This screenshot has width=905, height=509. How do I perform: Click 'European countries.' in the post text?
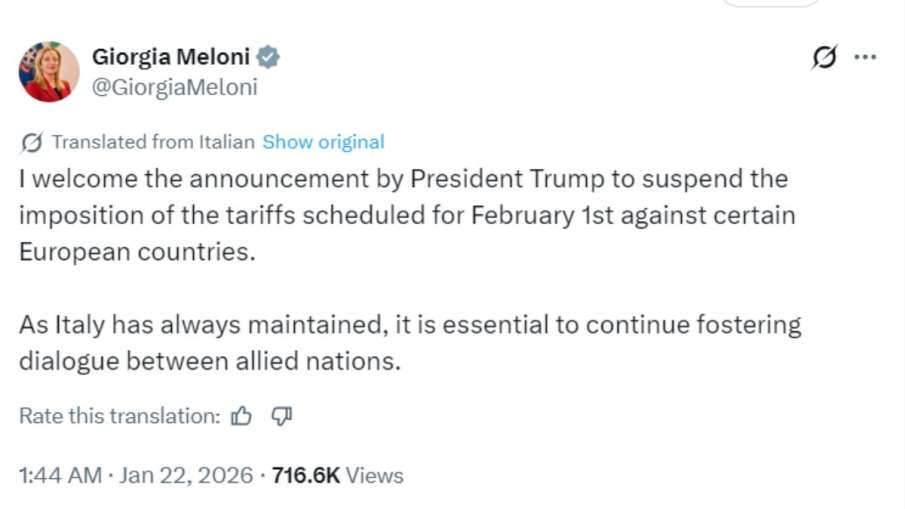coord(137,251)
